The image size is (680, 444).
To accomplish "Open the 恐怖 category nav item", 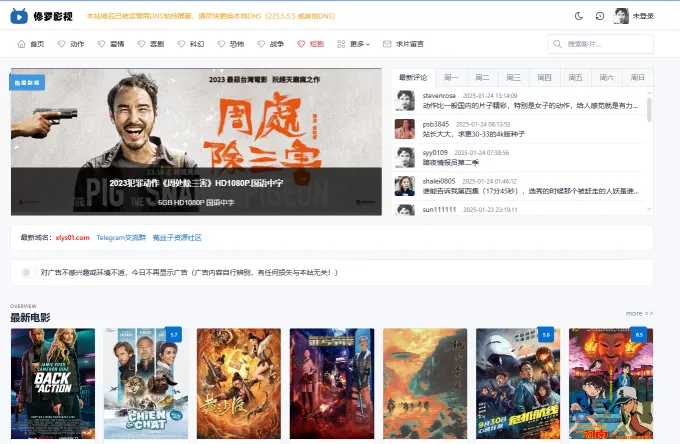I will pos(231,44).
